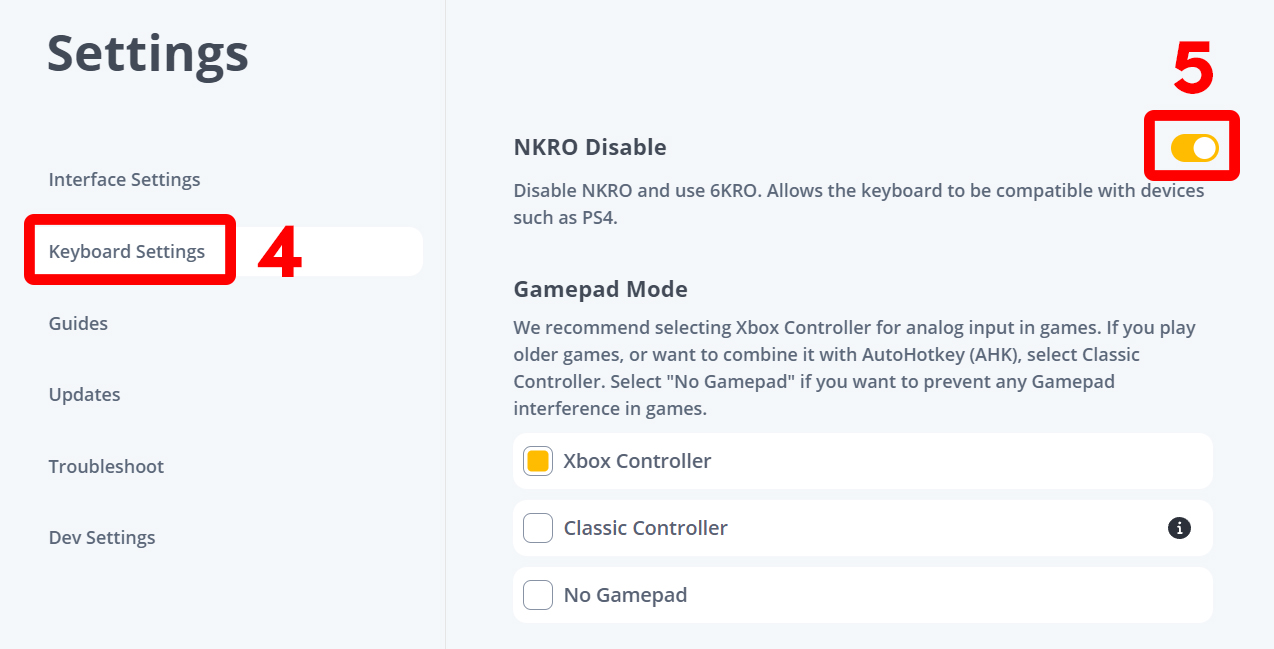Enable the No Gamepad checkbox
Screen dimensions: 1274x649
pyautogui.click(x=538, y=595)
